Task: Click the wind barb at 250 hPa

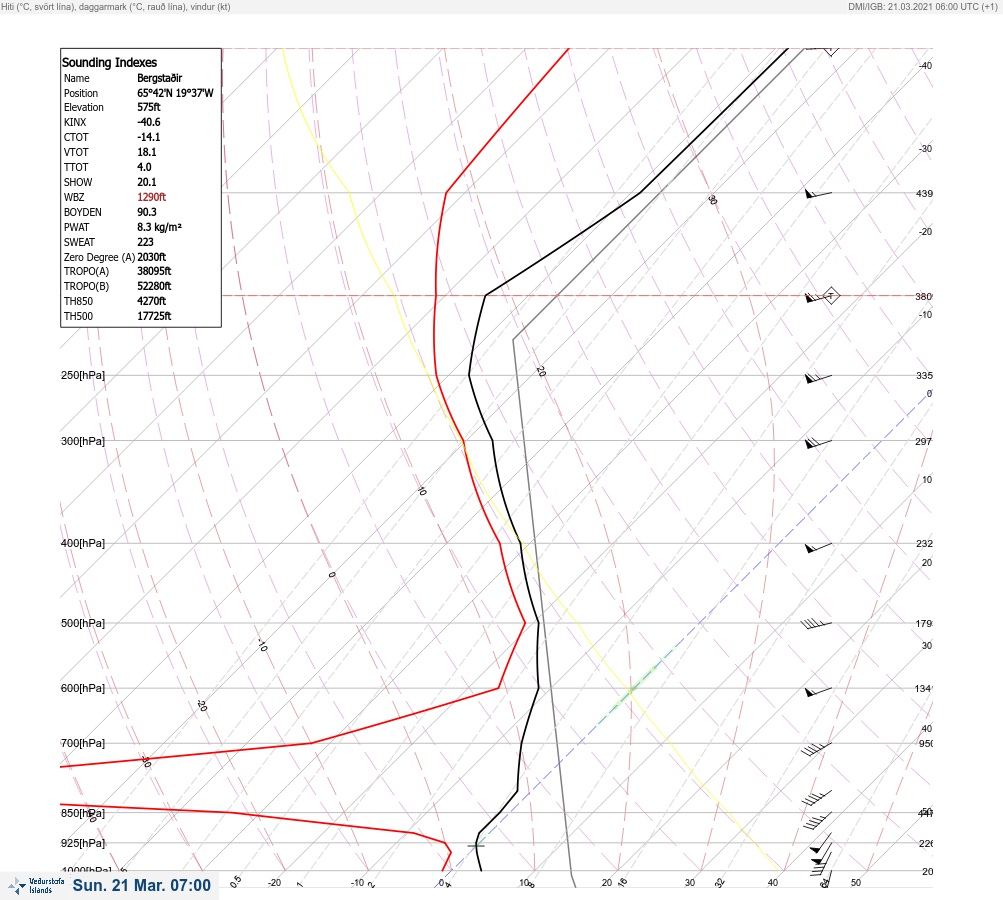Action: [818, 378]
